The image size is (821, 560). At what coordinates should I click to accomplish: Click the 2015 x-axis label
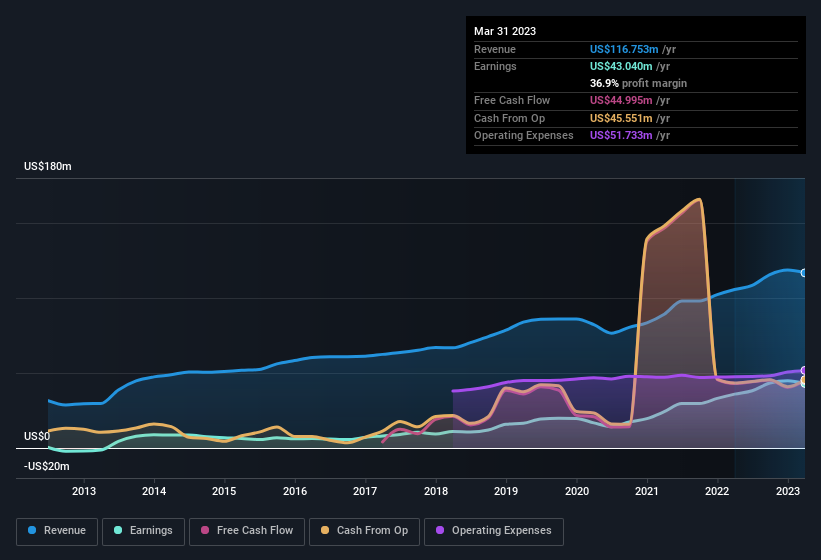coord(224,491)
